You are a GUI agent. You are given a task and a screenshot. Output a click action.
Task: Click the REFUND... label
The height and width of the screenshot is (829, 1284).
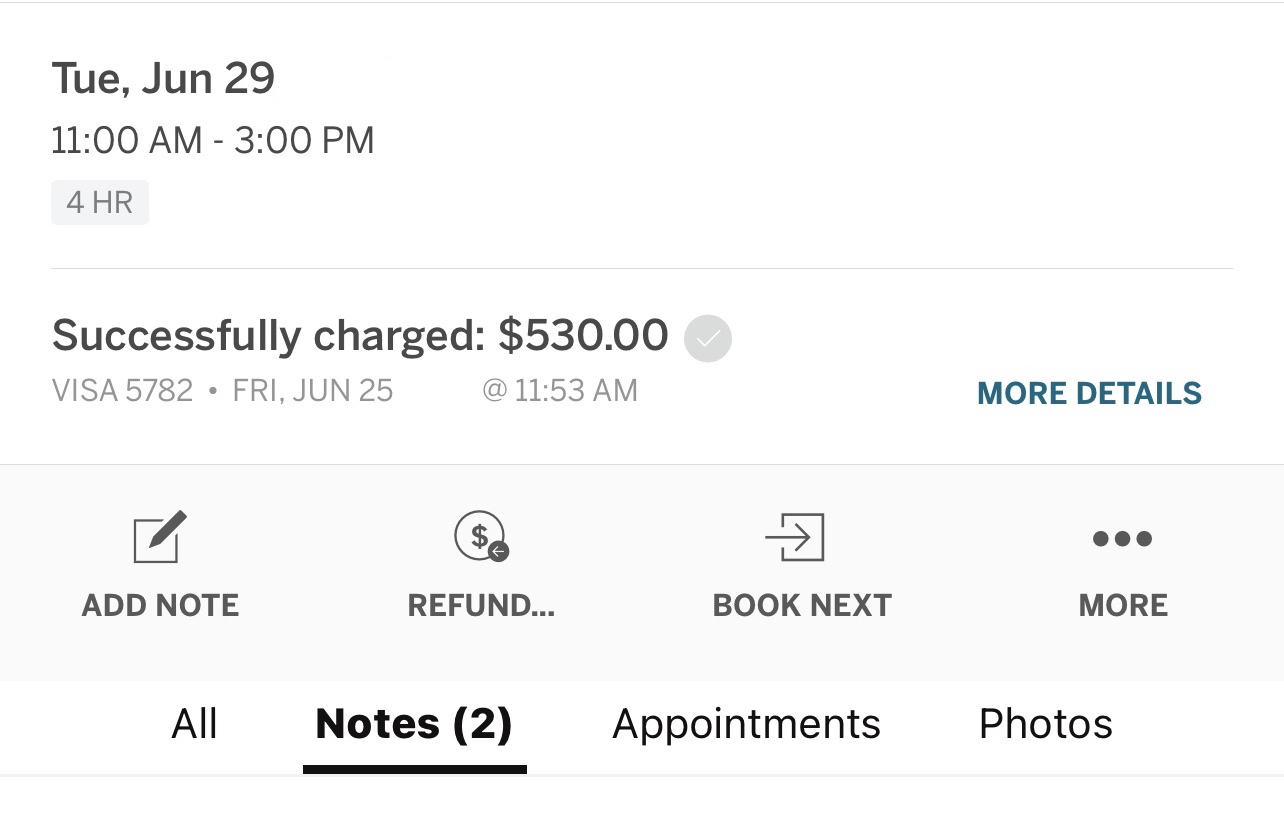click(481, 605)
